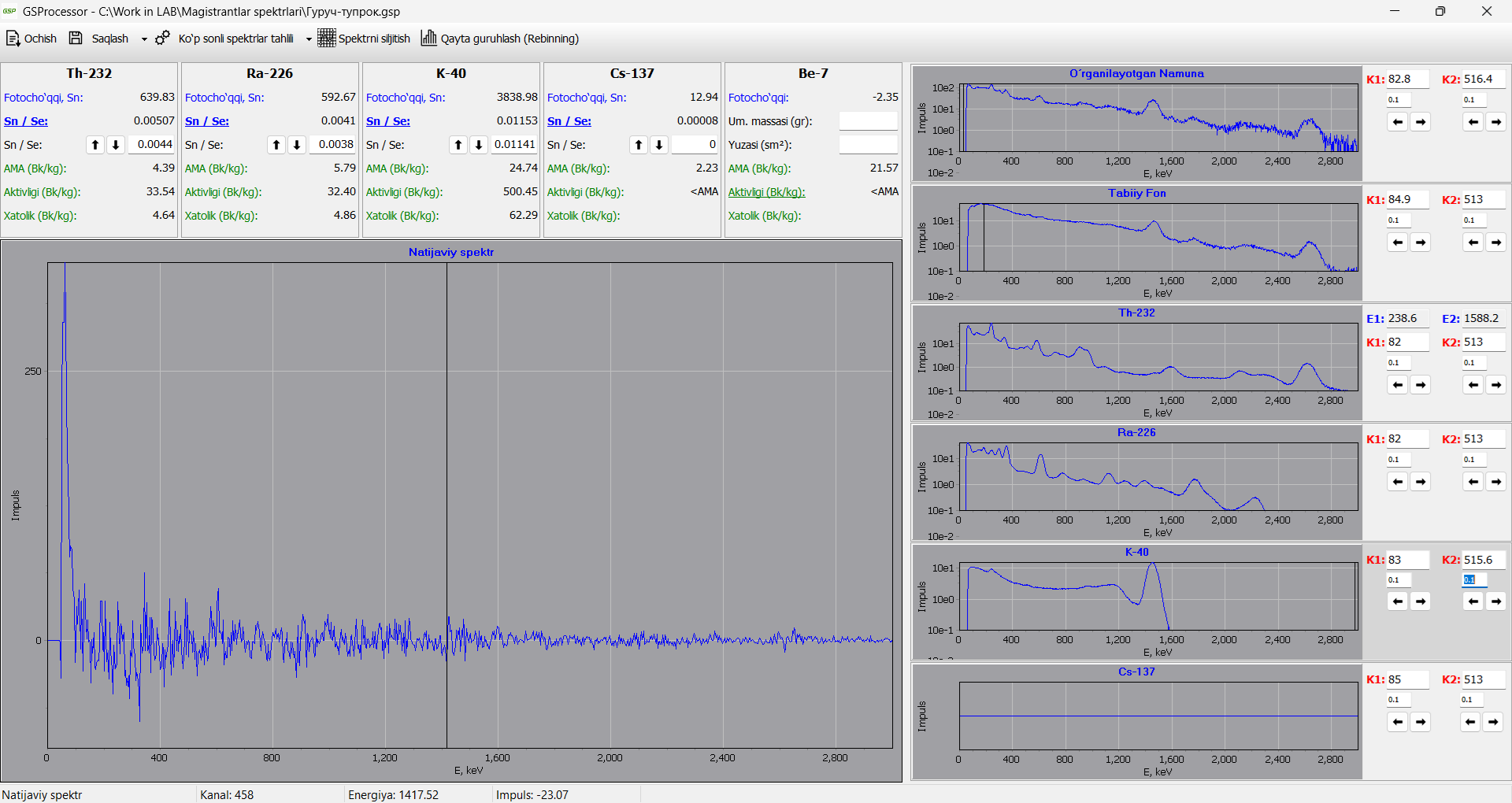Screen dimensions: 1512x803
Task: Click Cs-137 spectrum K1 left arrow
Action: tap(1398, 722)
